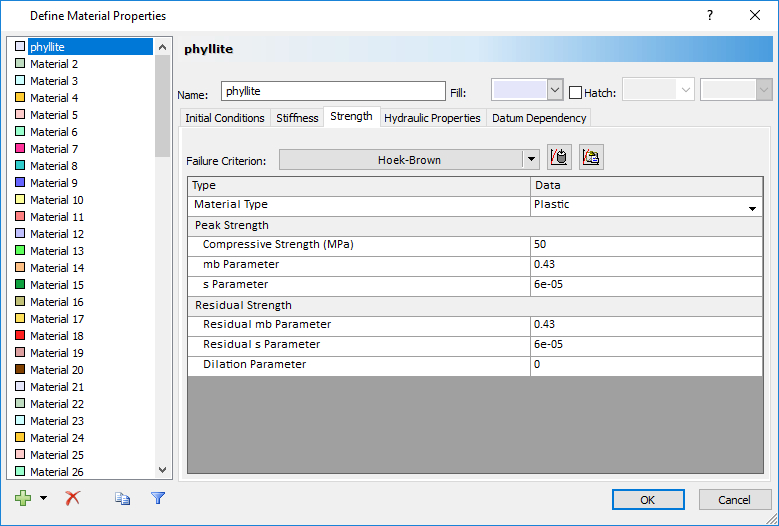Go to the Datum Dependency tab

(x=539, y=118)
